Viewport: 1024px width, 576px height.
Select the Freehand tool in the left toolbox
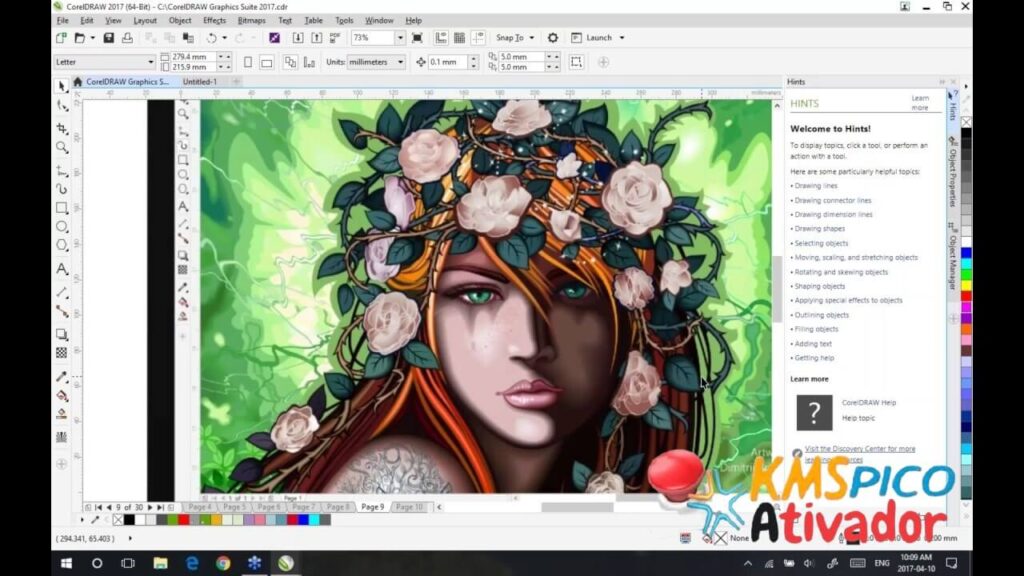(x=61, y=171)
